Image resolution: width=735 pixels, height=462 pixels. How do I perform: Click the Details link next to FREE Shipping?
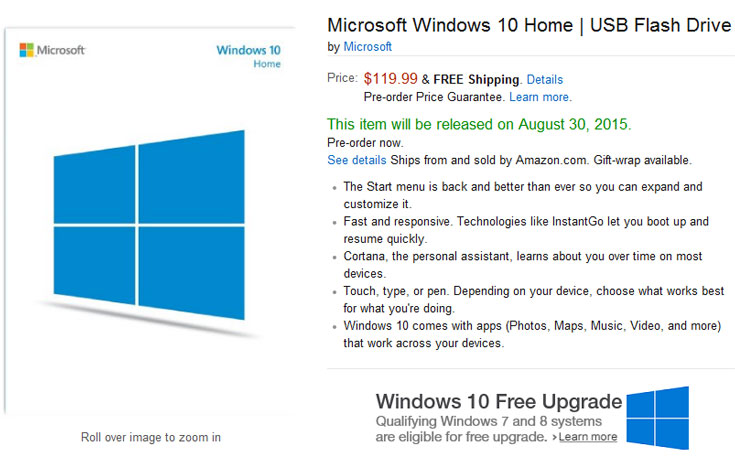tap(544, 79)
